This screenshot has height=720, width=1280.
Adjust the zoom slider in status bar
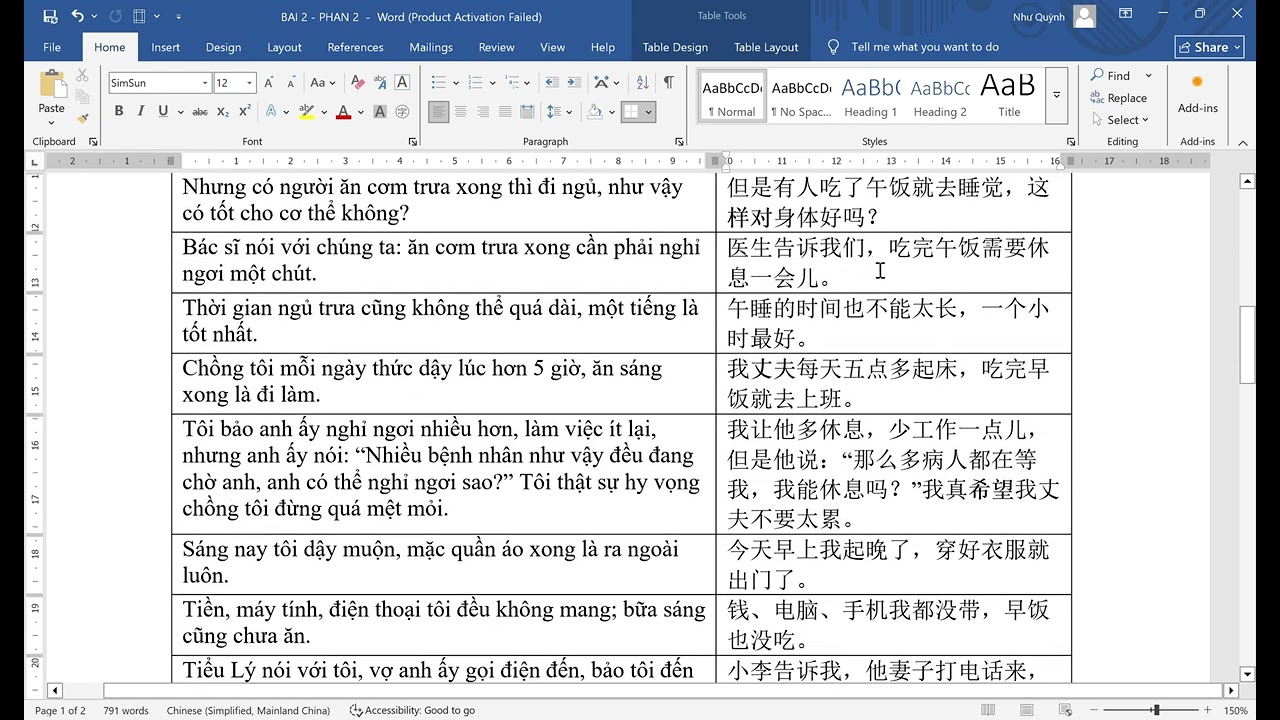[1155, 711]
